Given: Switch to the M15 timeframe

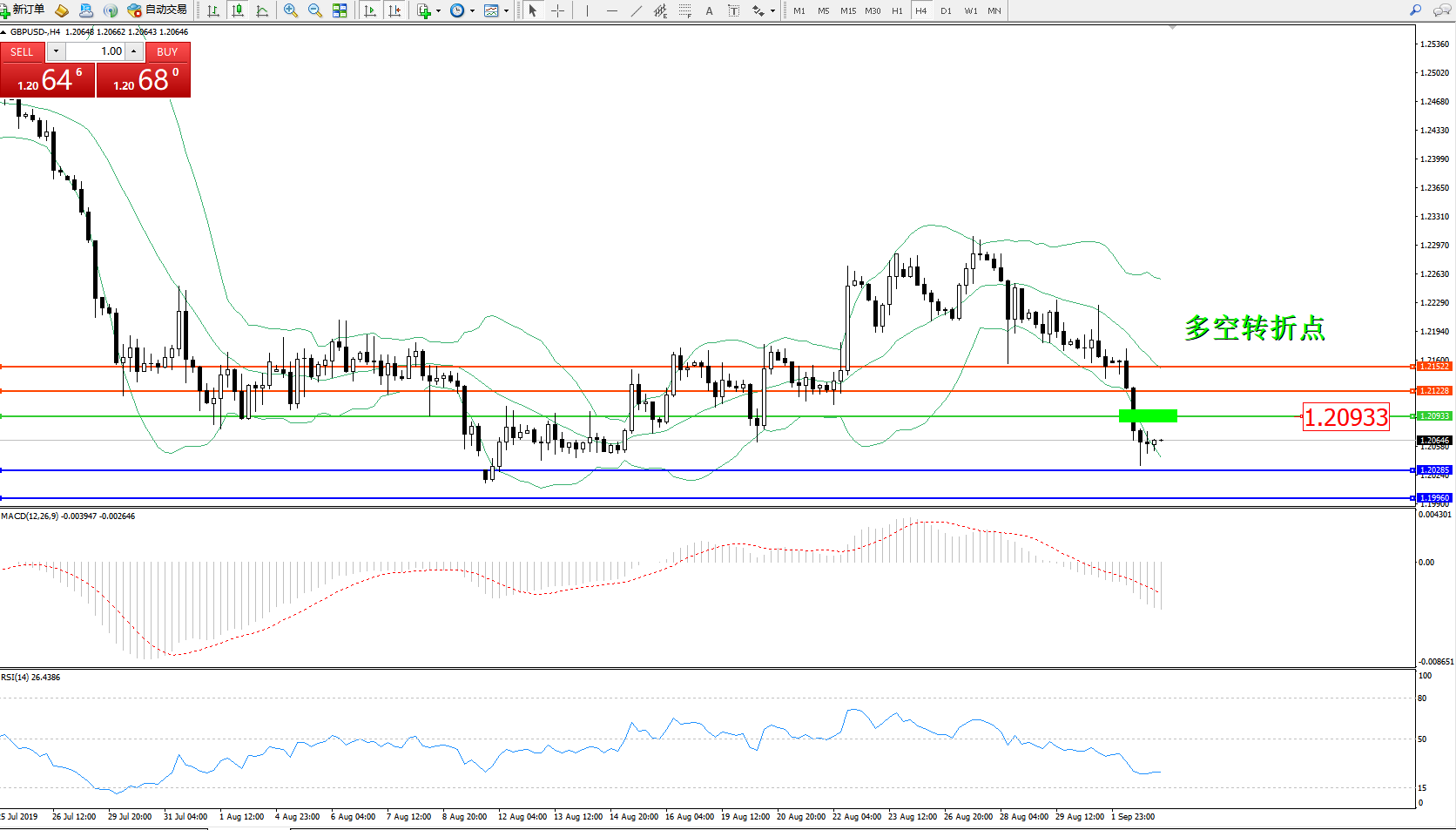Looking at the screenshot, I should click(847, 10).
